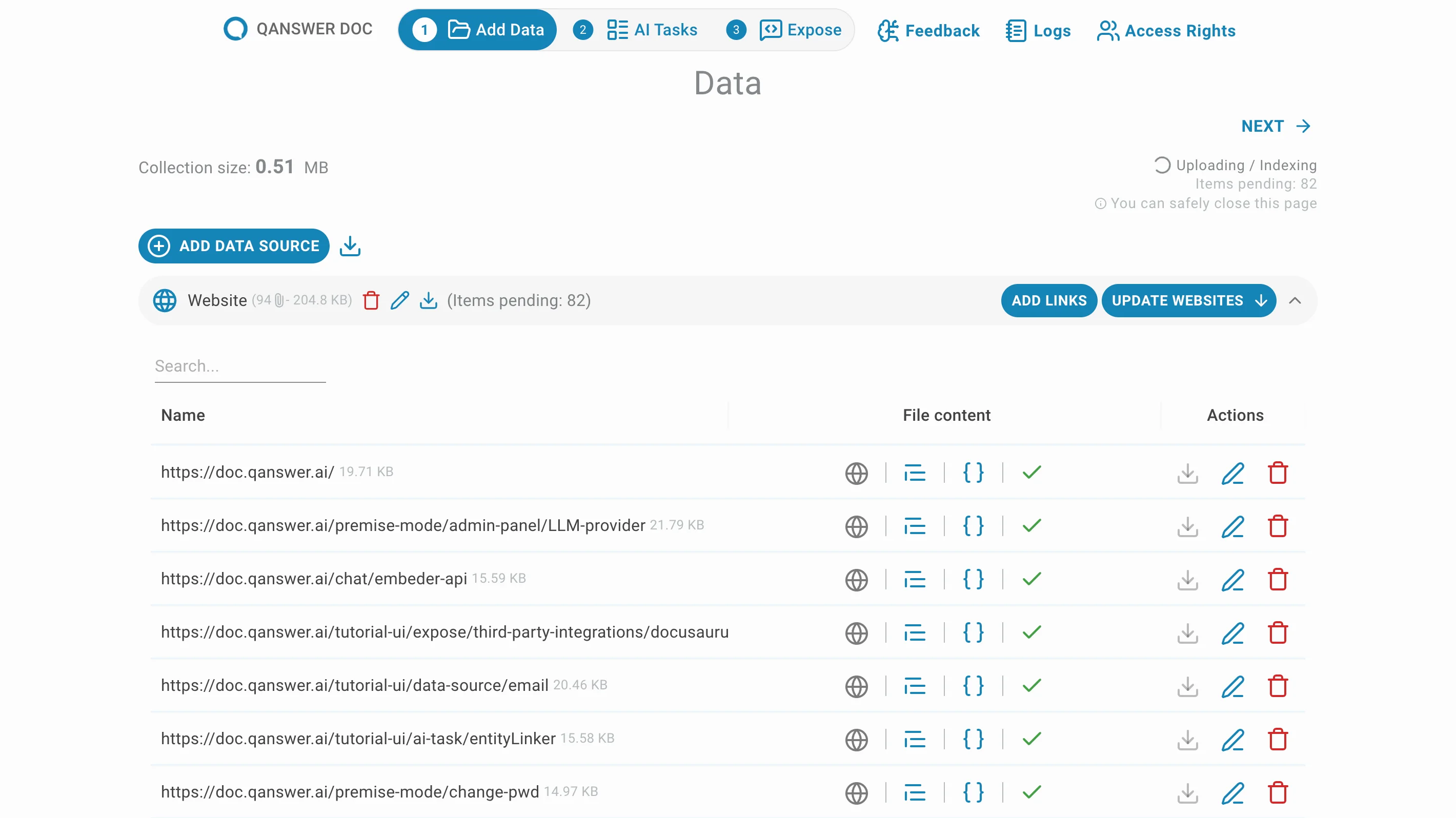Edit the data-source/email entry
The height and width of the screenshot is (818, 1456).
1232,686
